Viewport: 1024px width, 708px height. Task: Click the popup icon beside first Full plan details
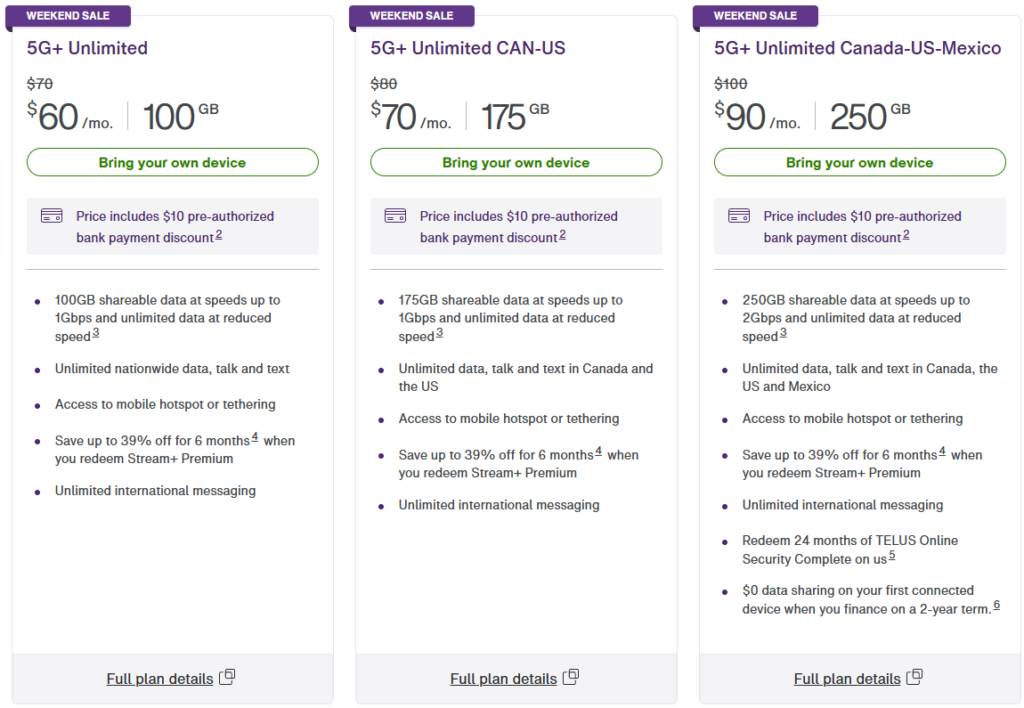227,677
